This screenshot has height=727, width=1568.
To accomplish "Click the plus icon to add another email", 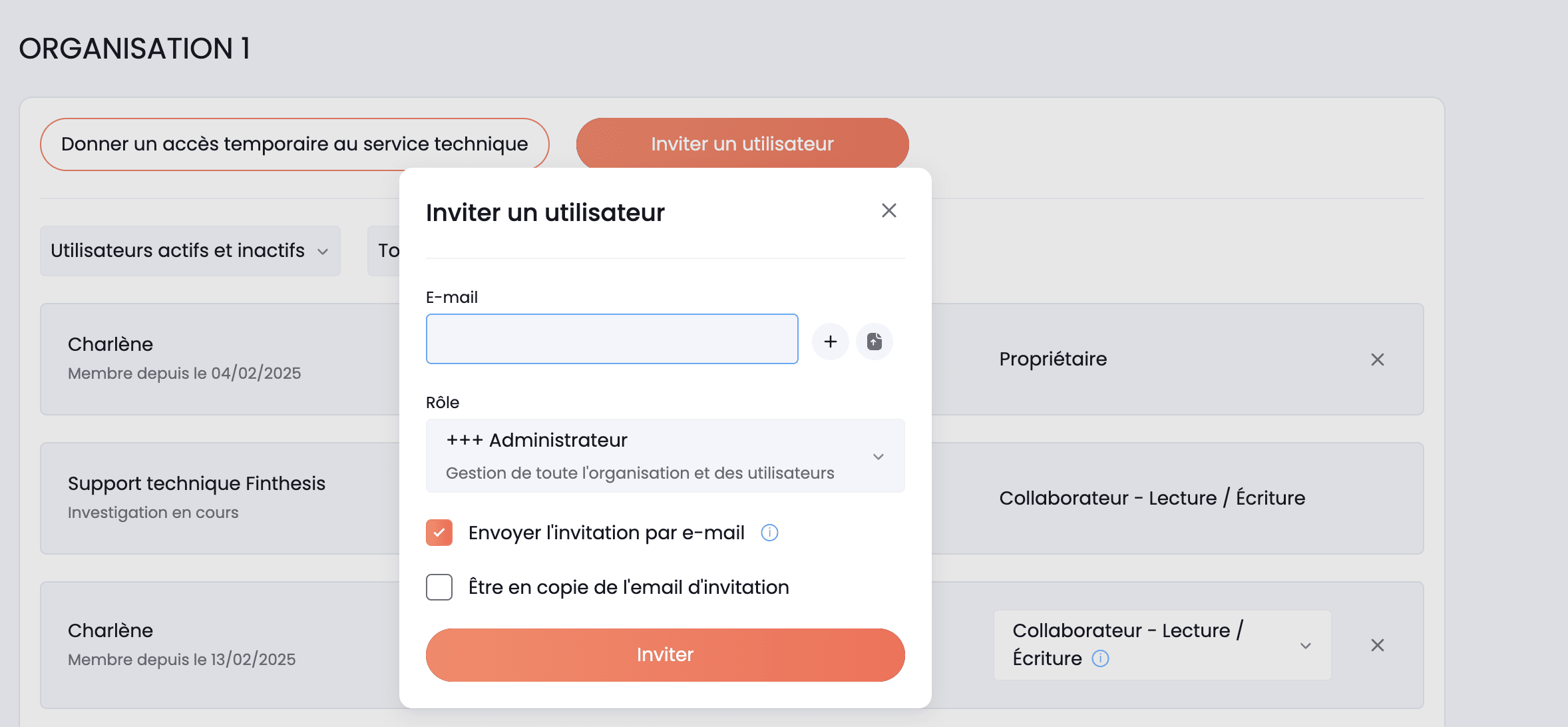I will coord(830,342).
